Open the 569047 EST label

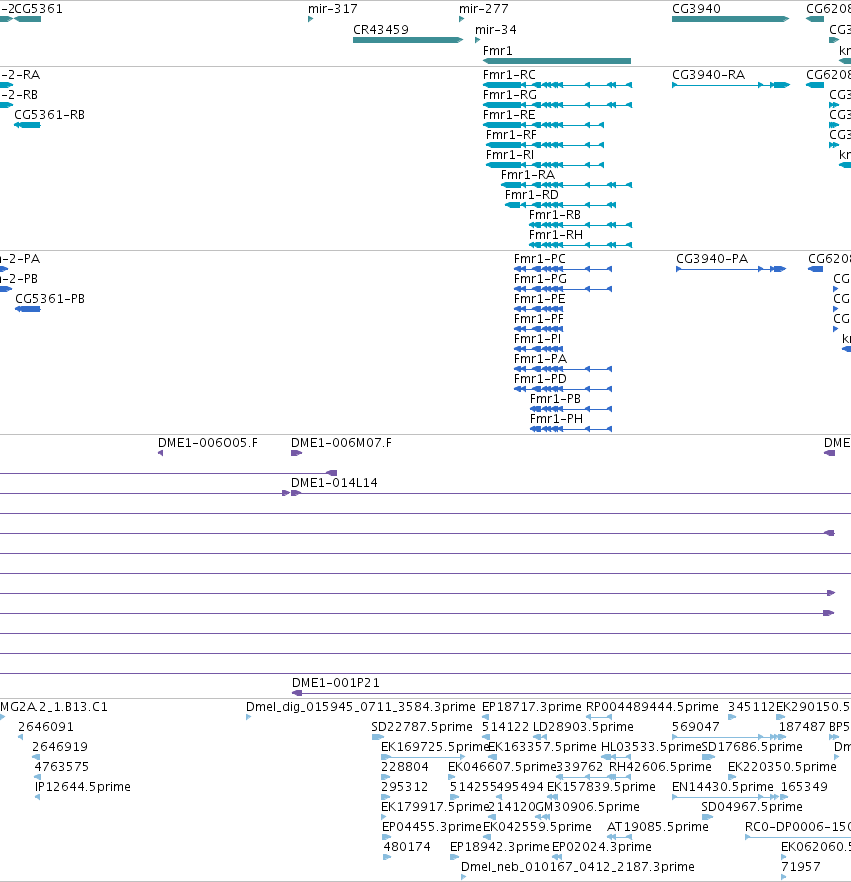click(696, 727)
